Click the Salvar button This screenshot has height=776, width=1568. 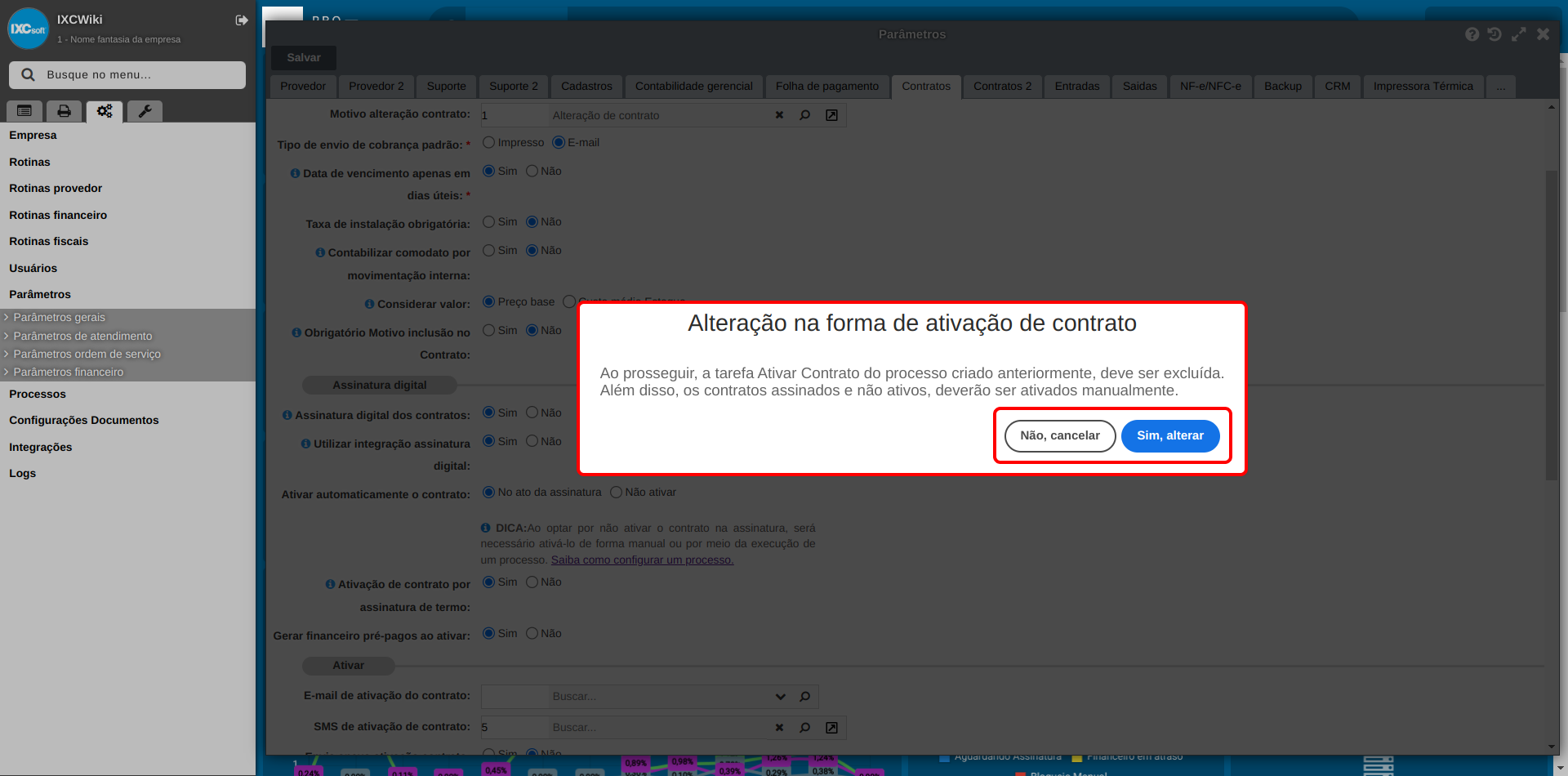(x=304, y=58)
